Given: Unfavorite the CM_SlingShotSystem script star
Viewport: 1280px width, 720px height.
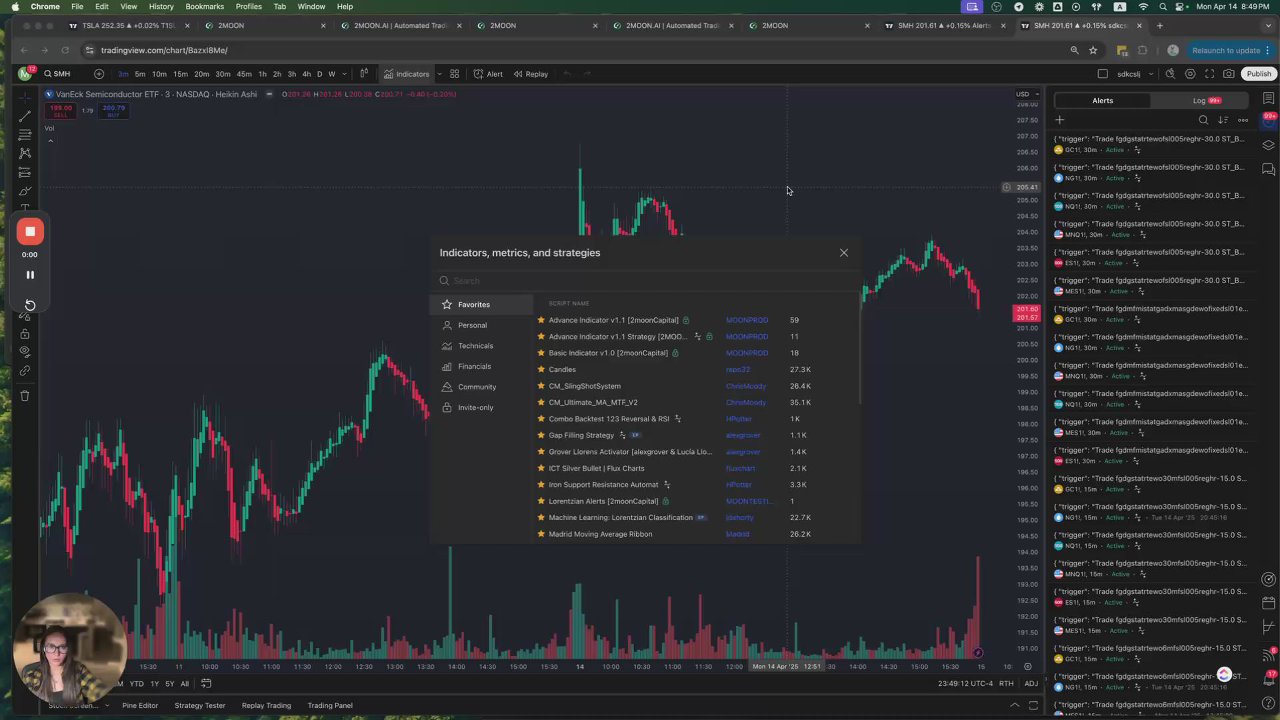Looking at the screenshot, I should click(x=541, y=386).
